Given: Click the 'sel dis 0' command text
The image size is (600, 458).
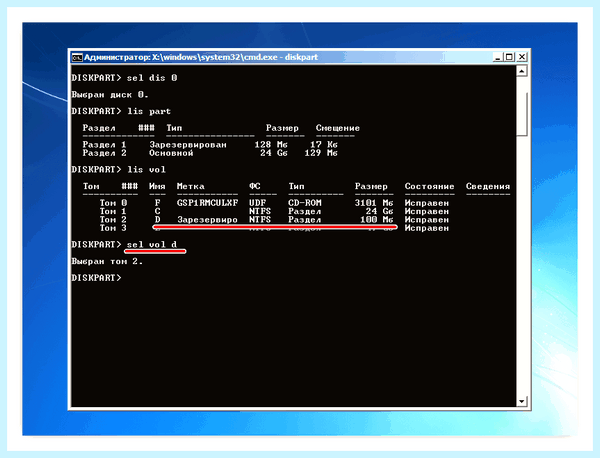Looking at the screenshot, I should [x=152, y=78].
